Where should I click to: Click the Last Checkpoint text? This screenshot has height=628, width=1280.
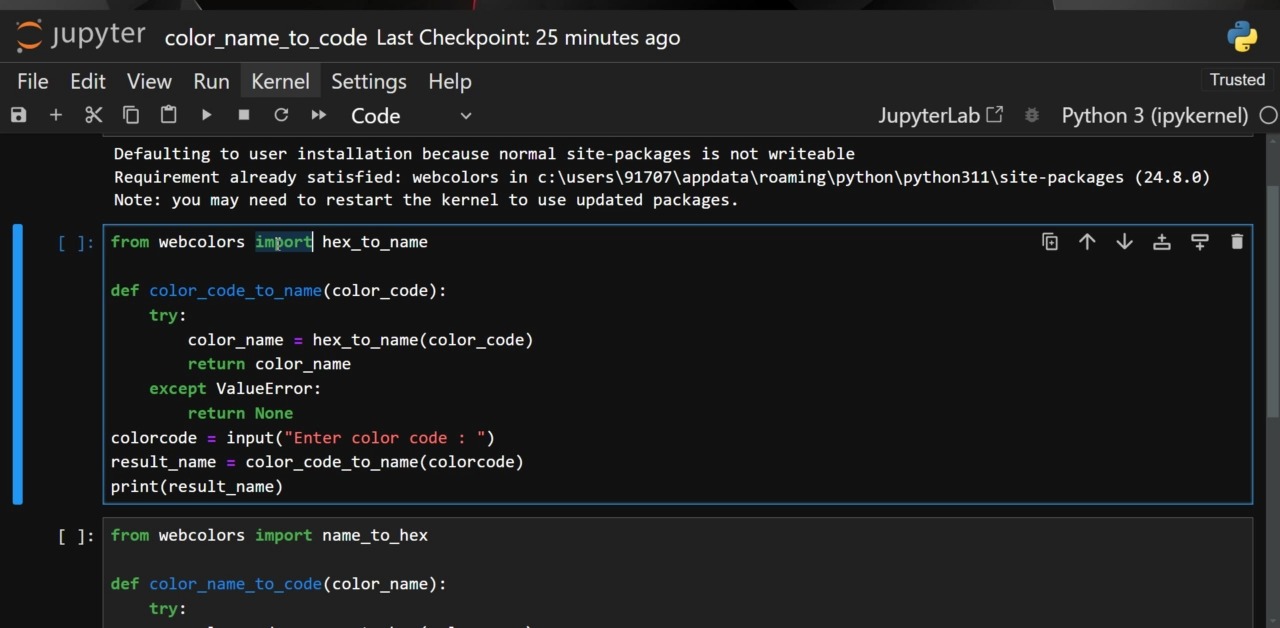528,38
